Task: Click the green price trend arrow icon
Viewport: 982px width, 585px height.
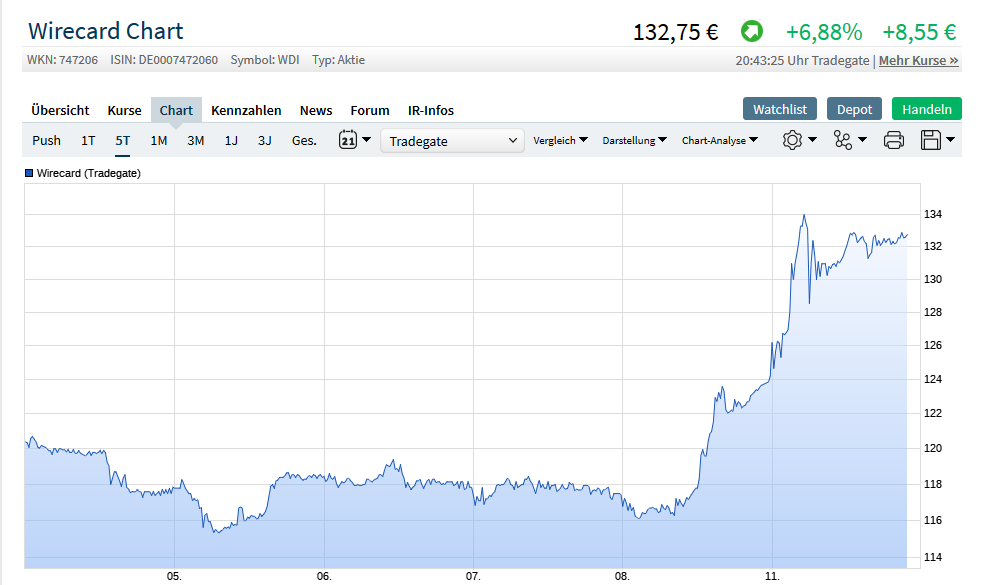Action: pos(751,31)
